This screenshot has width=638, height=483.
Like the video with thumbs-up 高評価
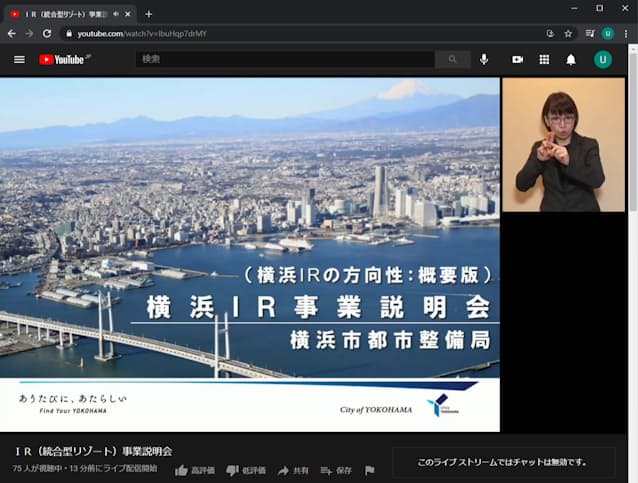tap(195, 470)
